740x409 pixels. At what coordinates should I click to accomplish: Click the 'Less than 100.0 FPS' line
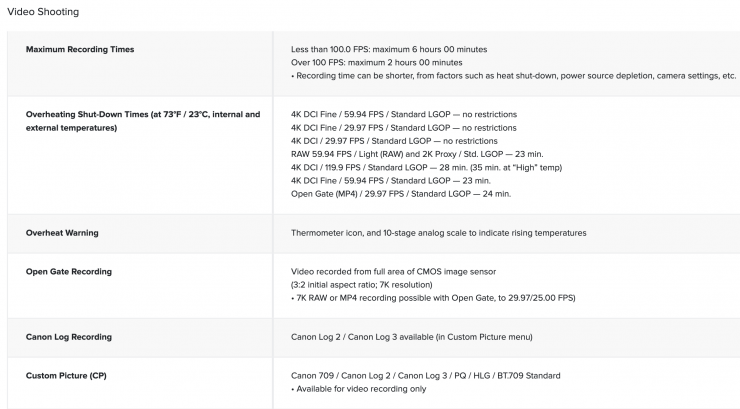[x=403, y=50]
